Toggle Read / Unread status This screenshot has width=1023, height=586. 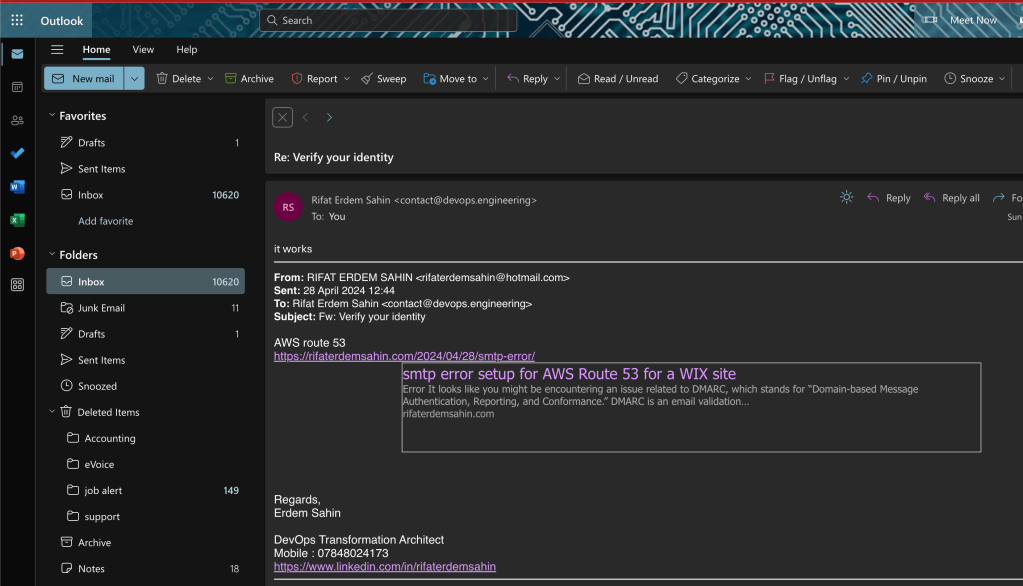pyautogui.click(x=618, y=78)
